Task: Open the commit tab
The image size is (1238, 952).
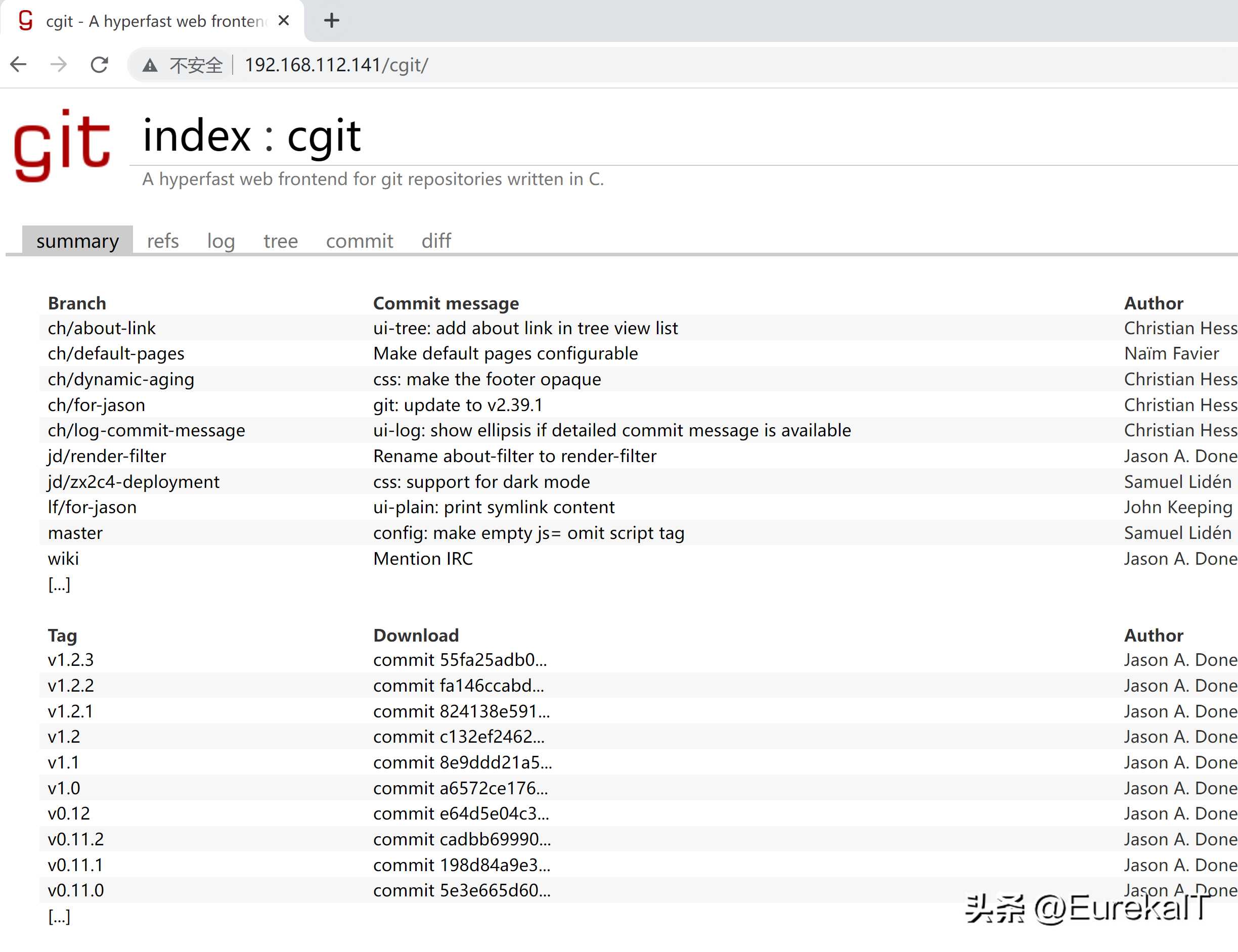Action: pos(360,241)
